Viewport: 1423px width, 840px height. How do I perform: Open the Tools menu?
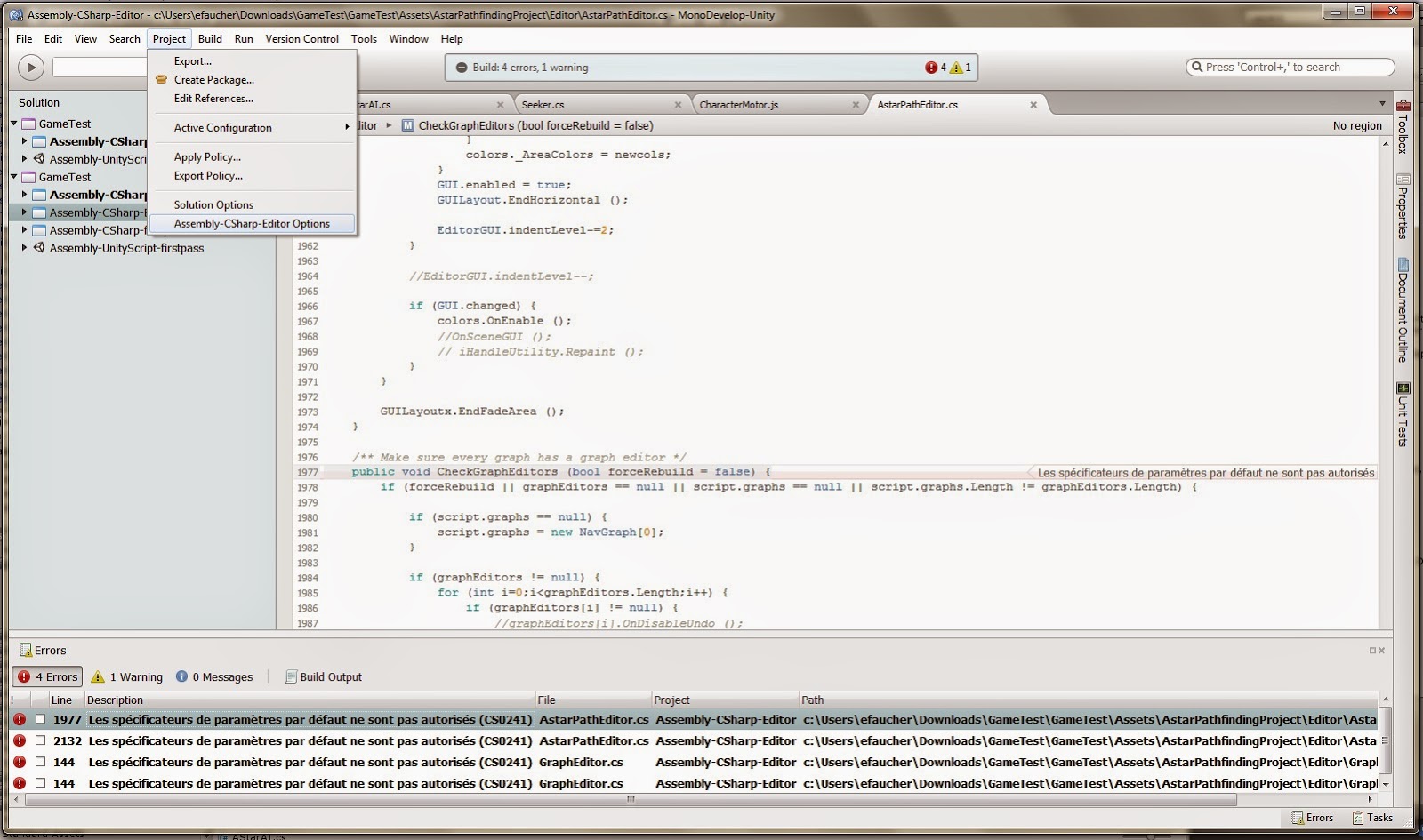(364, 39)
